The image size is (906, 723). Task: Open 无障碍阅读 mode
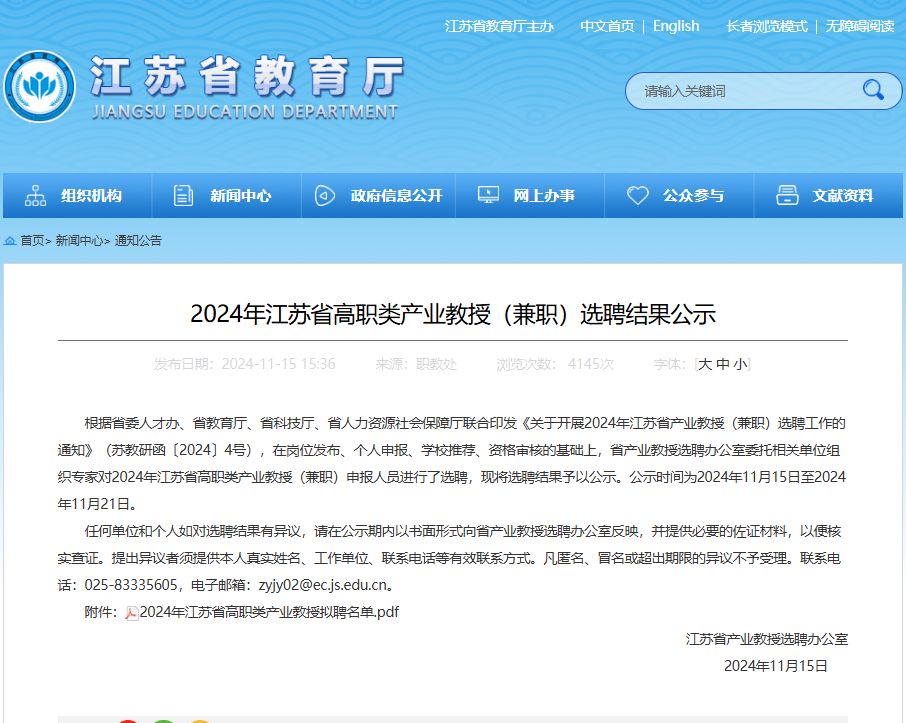coord(860,26)
